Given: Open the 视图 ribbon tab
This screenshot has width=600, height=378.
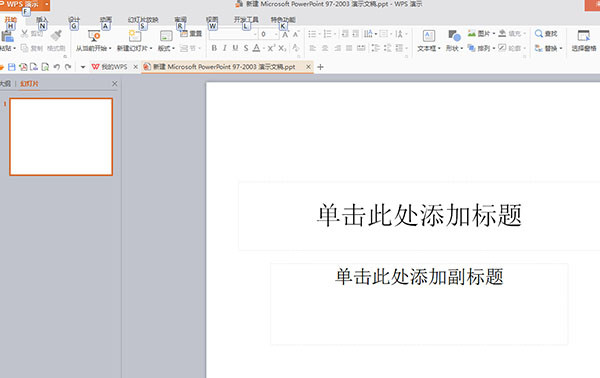Looking at the screenshot, I should (212, 20).
